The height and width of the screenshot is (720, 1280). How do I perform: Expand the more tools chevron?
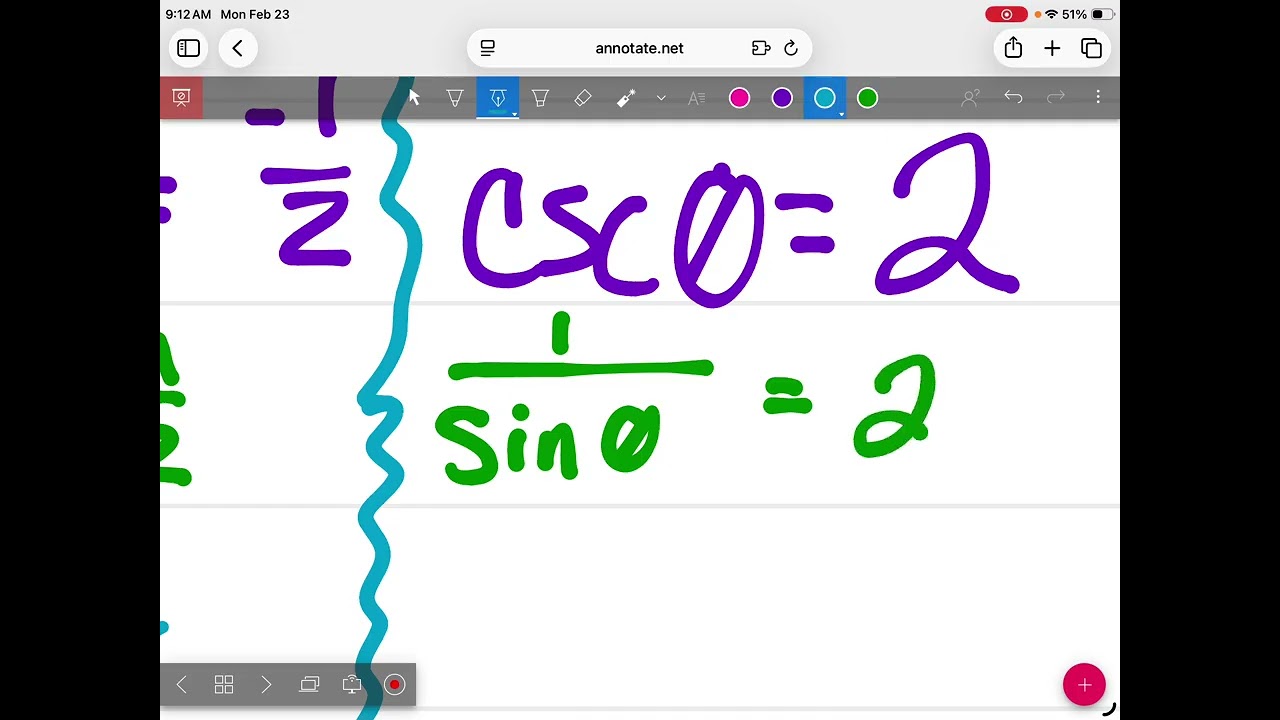coord(661,98)
